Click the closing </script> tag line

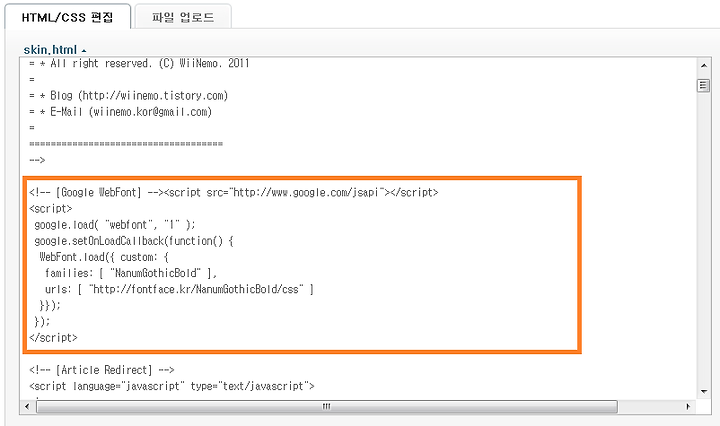[53, 337]
